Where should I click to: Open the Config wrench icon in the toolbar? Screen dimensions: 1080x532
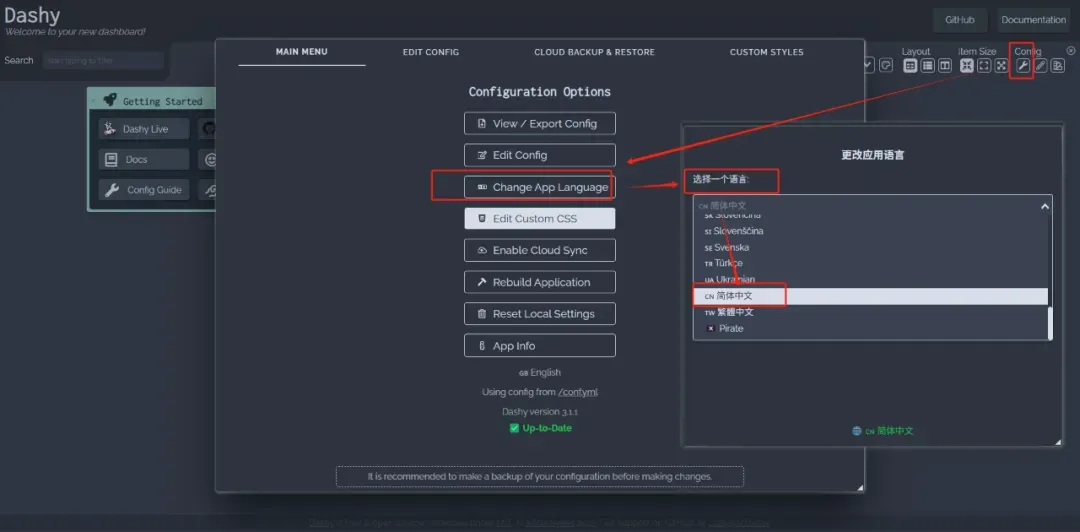pos(1022,66)
